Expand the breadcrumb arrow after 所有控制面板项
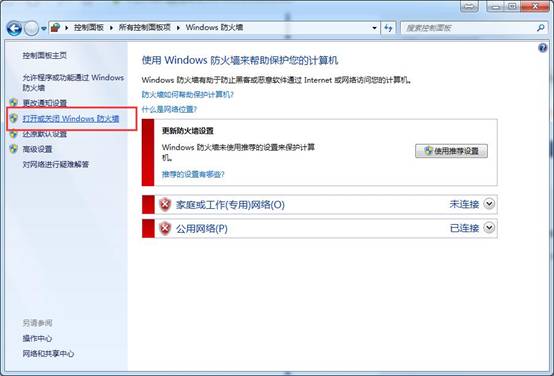This screenshot has width=554, height=376. tap(178, 28)
